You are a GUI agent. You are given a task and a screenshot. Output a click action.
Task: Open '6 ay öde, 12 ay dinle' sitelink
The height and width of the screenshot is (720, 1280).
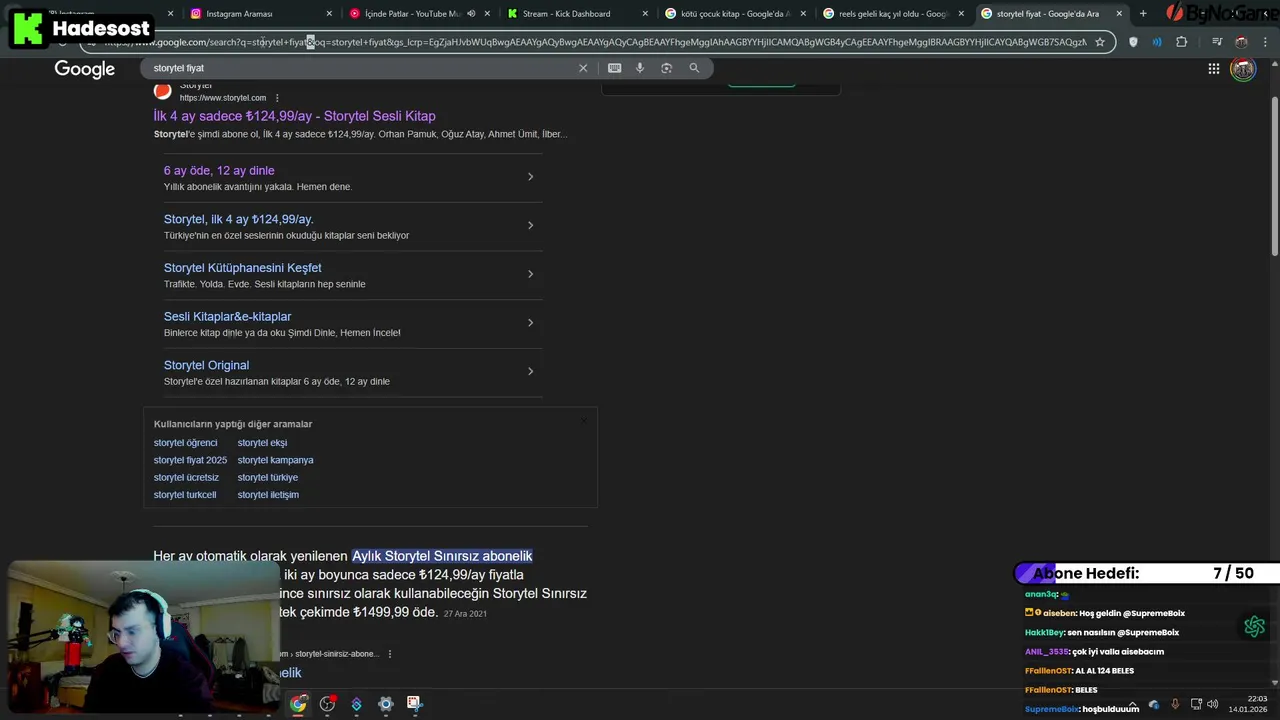(x=219, y=171)
